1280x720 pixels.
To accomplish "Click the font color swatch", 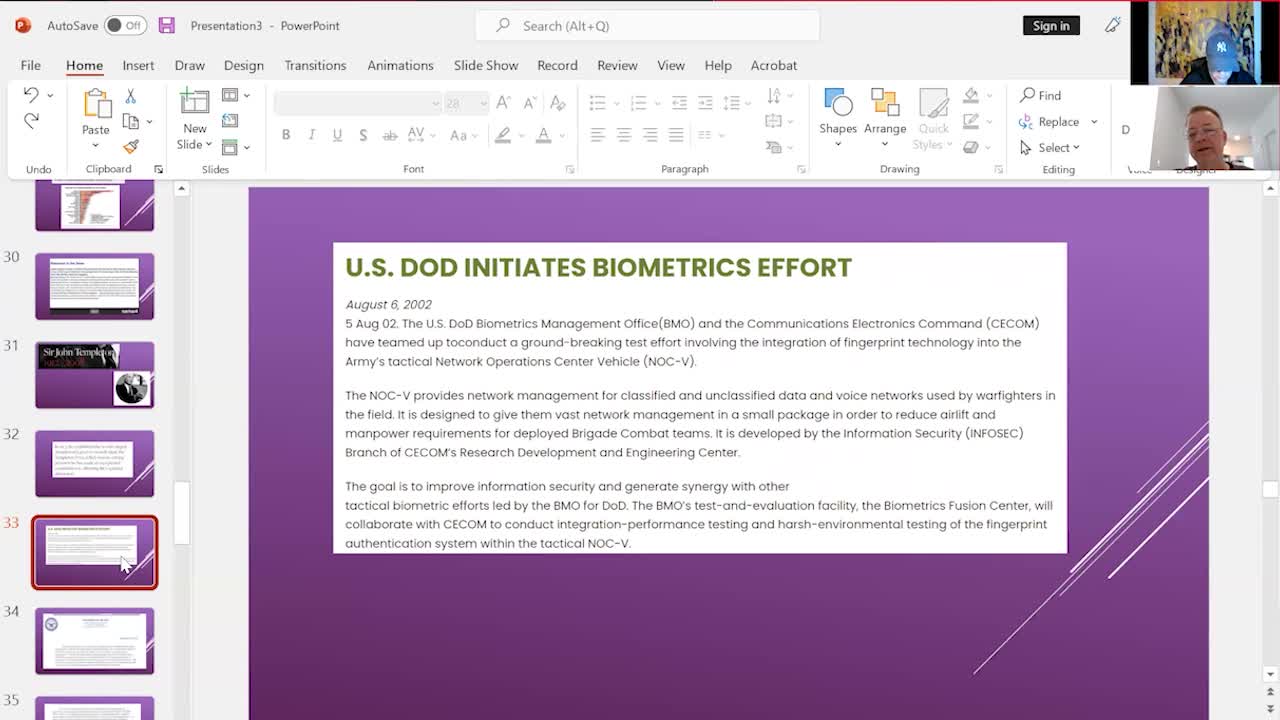I will [x=544, y=135].
